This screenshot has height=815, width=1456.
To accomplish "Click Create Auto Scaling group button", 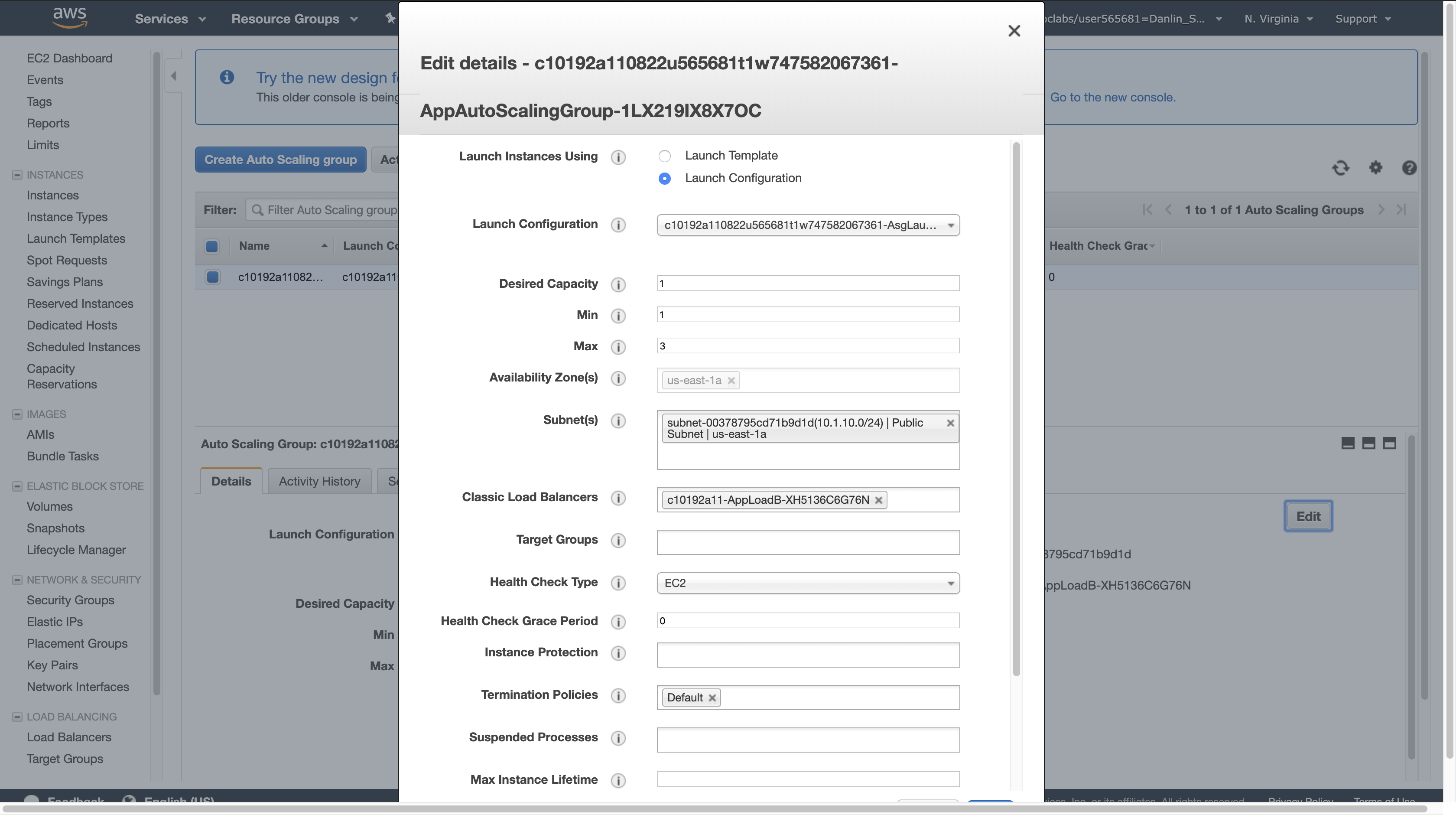I will 280,160.
